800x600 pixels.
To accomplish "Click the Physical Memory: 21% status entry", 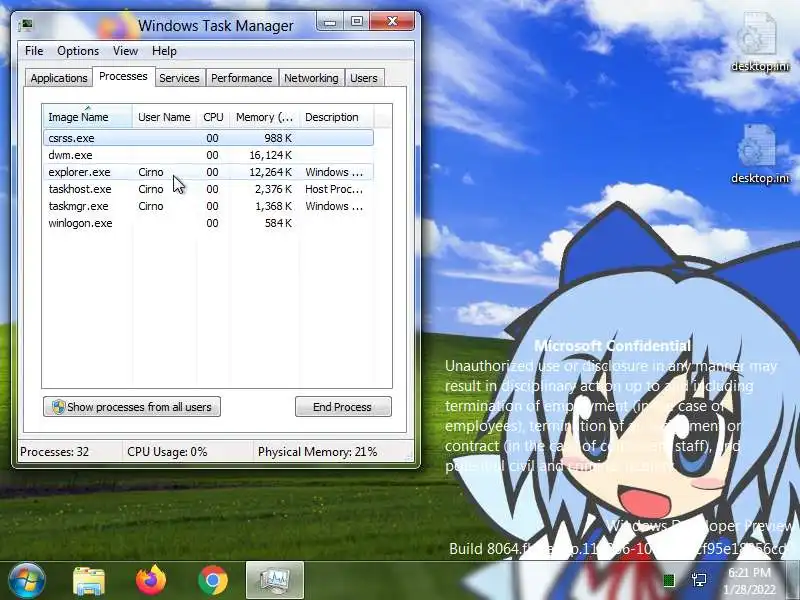I will 317,452.
